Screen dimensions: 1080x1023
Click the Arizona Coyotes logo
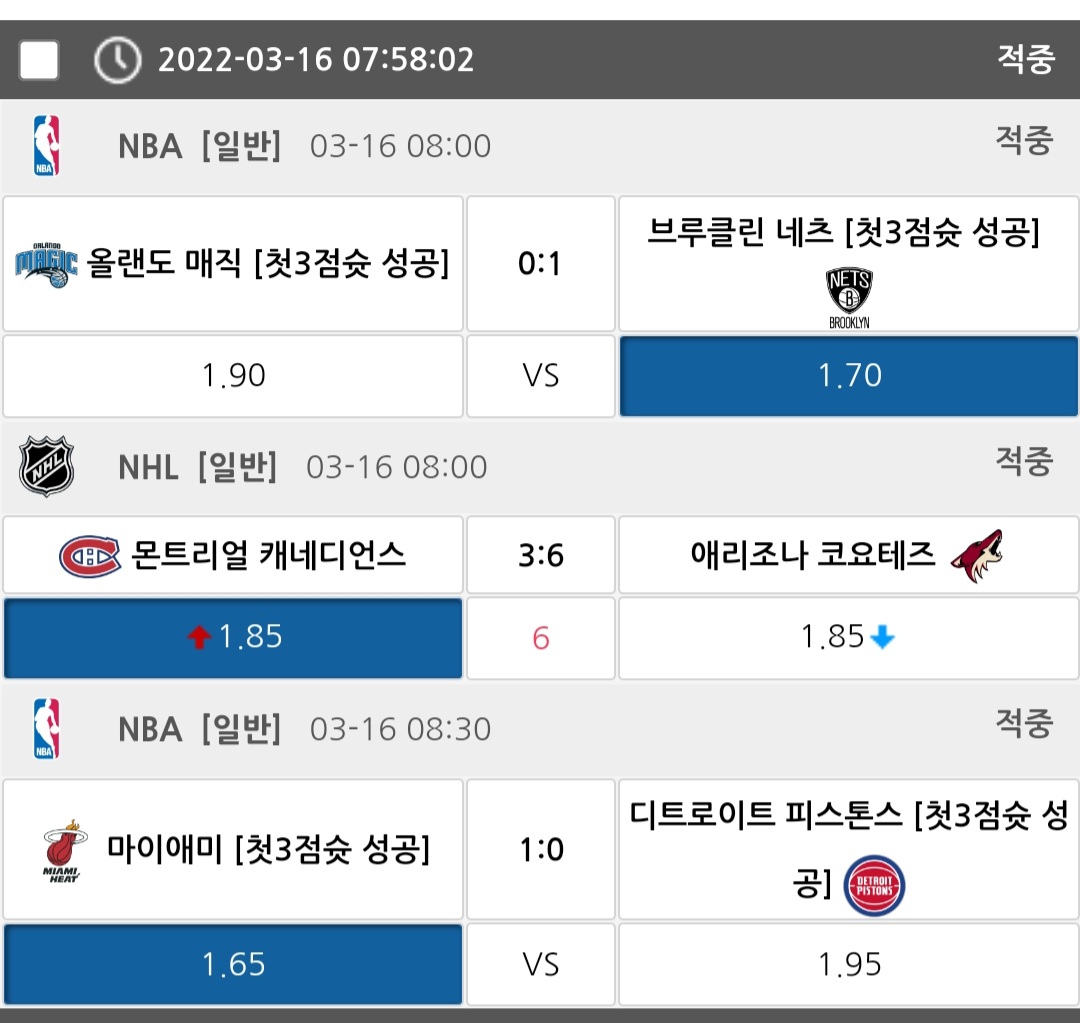pos(976,556)
